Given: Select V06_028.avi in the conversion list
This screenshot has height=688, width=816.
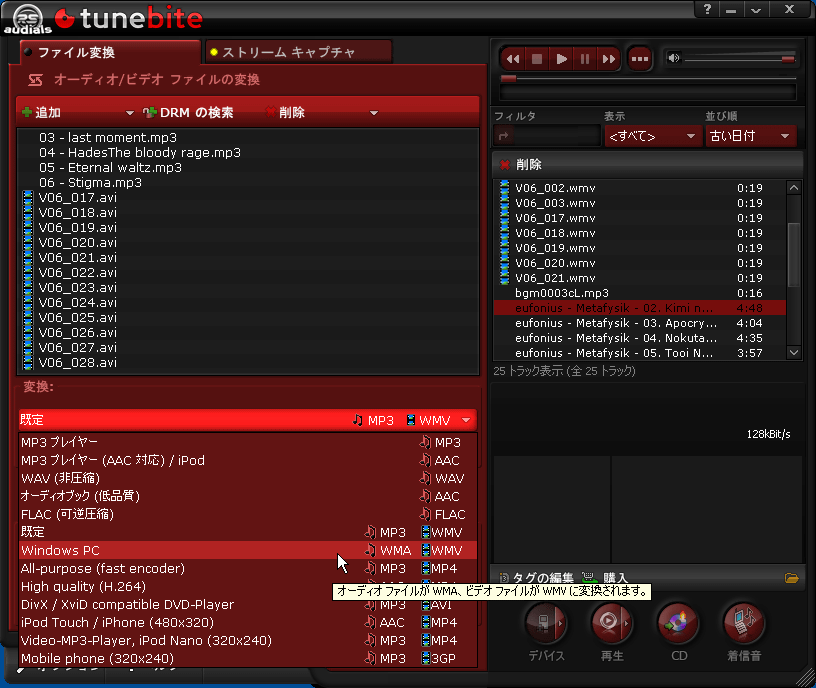Looking at the screenshot, I should coord(248,363).
